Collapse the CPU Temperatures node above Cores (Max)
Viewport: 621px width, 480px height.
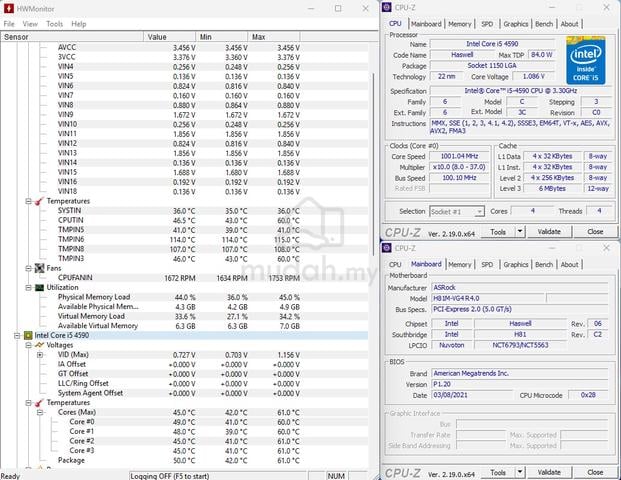[x=29, y=403]
